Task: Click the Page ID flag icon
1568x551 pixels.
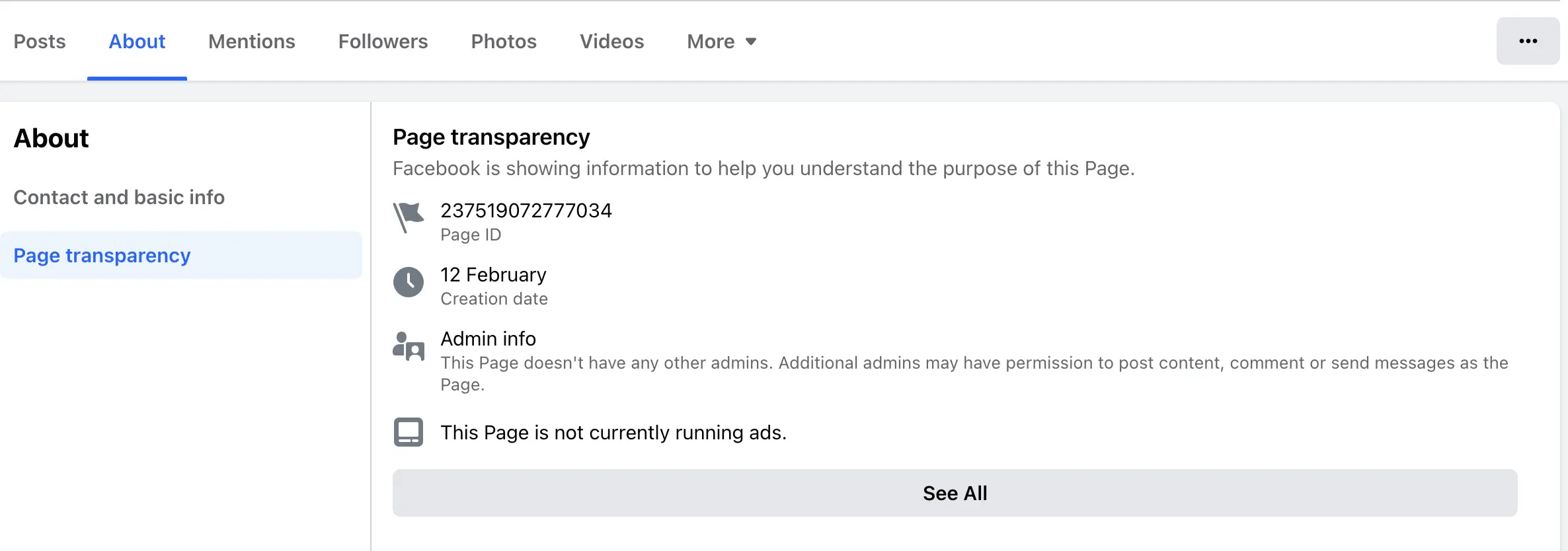Action: coord(409,218)
